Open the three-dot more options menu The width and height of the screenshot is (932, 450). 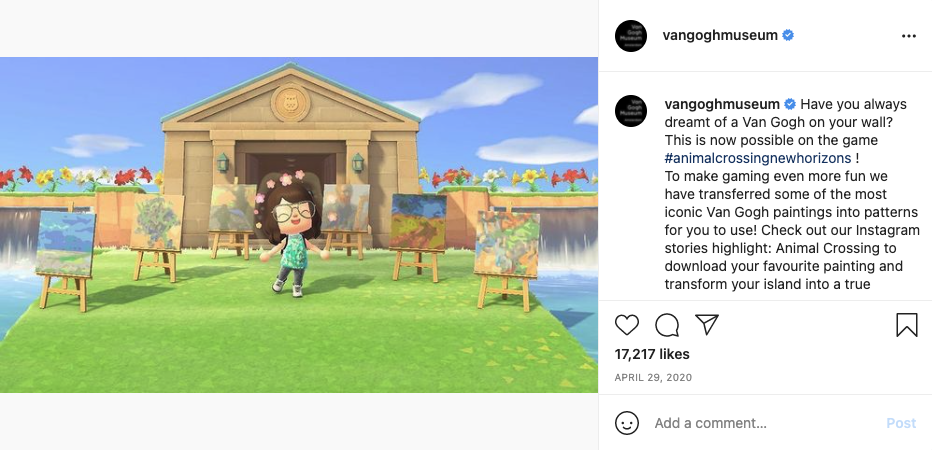click(x=908, y=36)
